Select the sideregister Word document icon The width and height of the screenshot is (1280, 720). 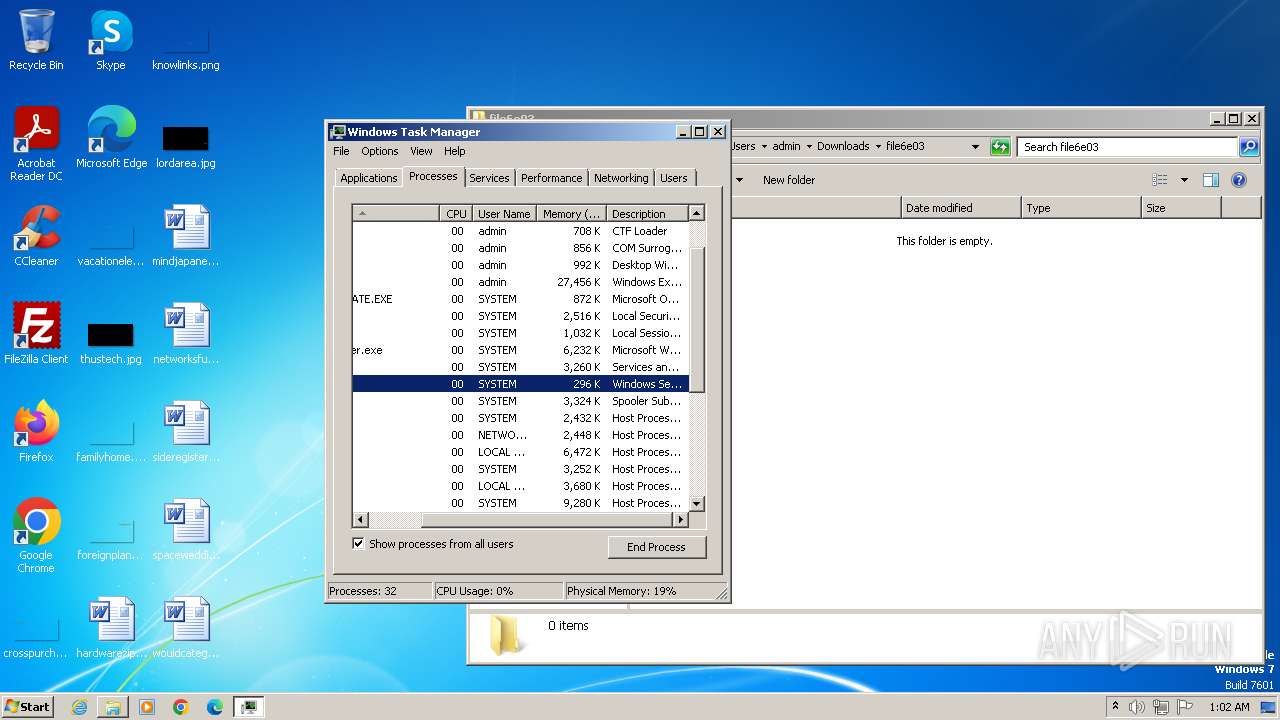point(186,432)
